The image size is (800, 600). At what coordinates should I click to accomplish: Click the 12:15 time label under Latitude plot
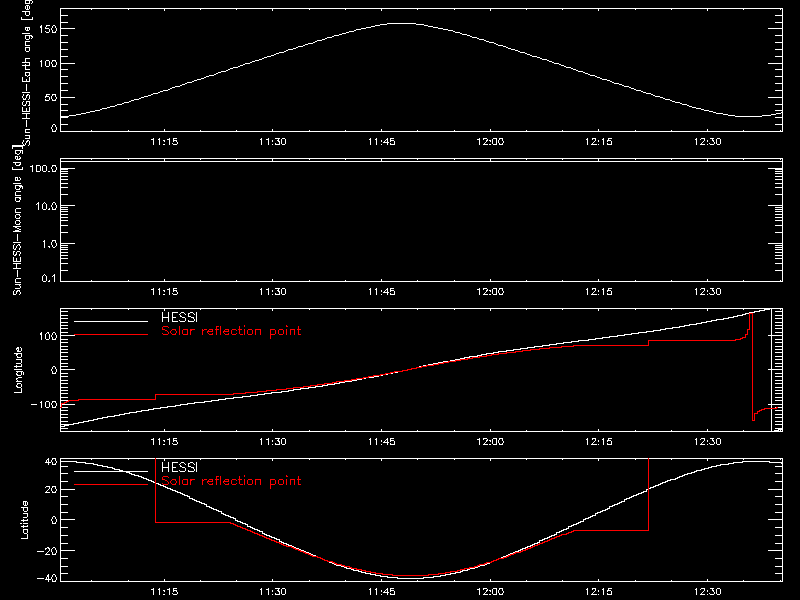[599, 591]
